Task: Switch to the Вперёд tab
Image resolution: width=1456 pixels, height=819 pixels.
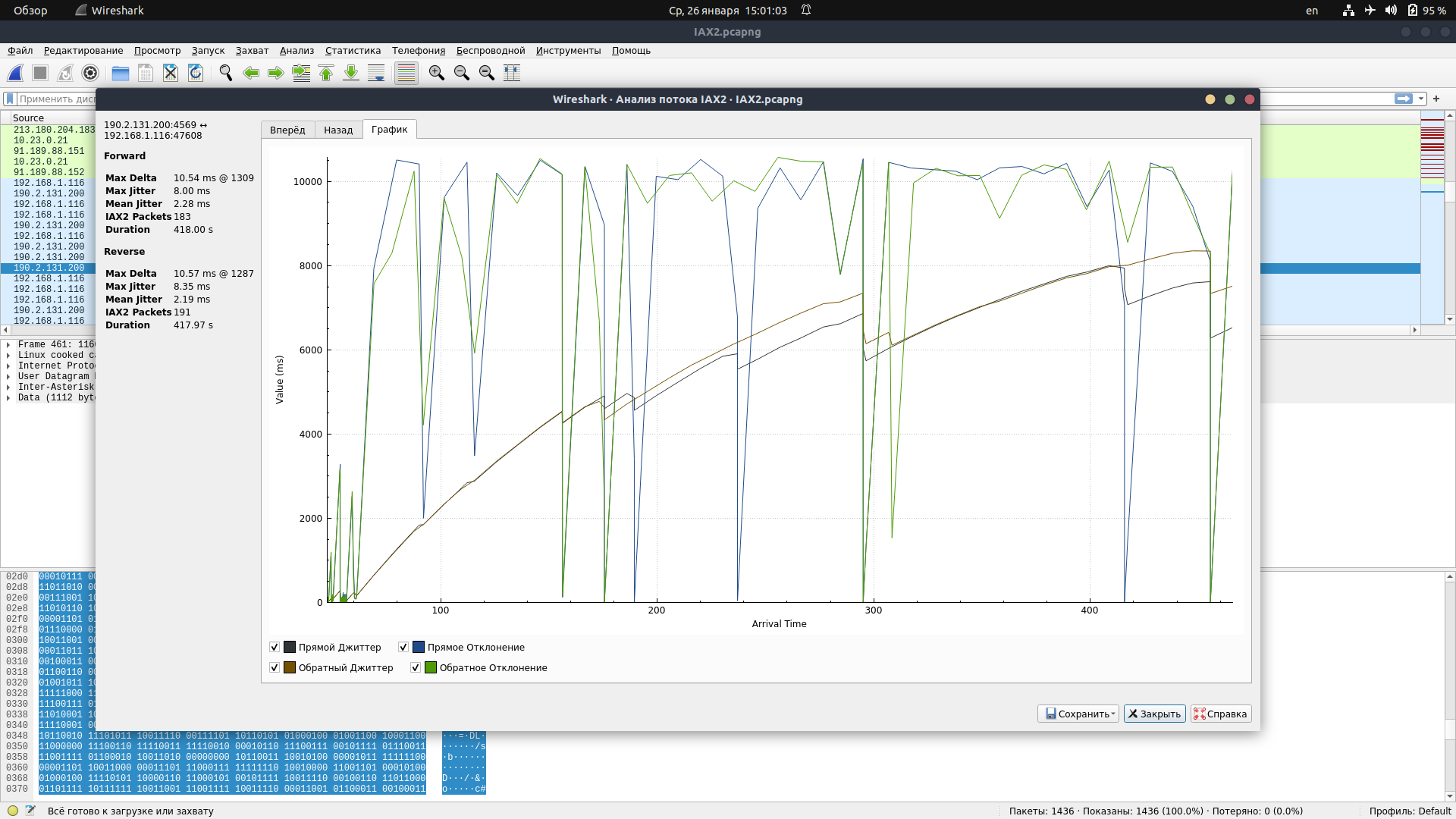Action: click(287, 130)
